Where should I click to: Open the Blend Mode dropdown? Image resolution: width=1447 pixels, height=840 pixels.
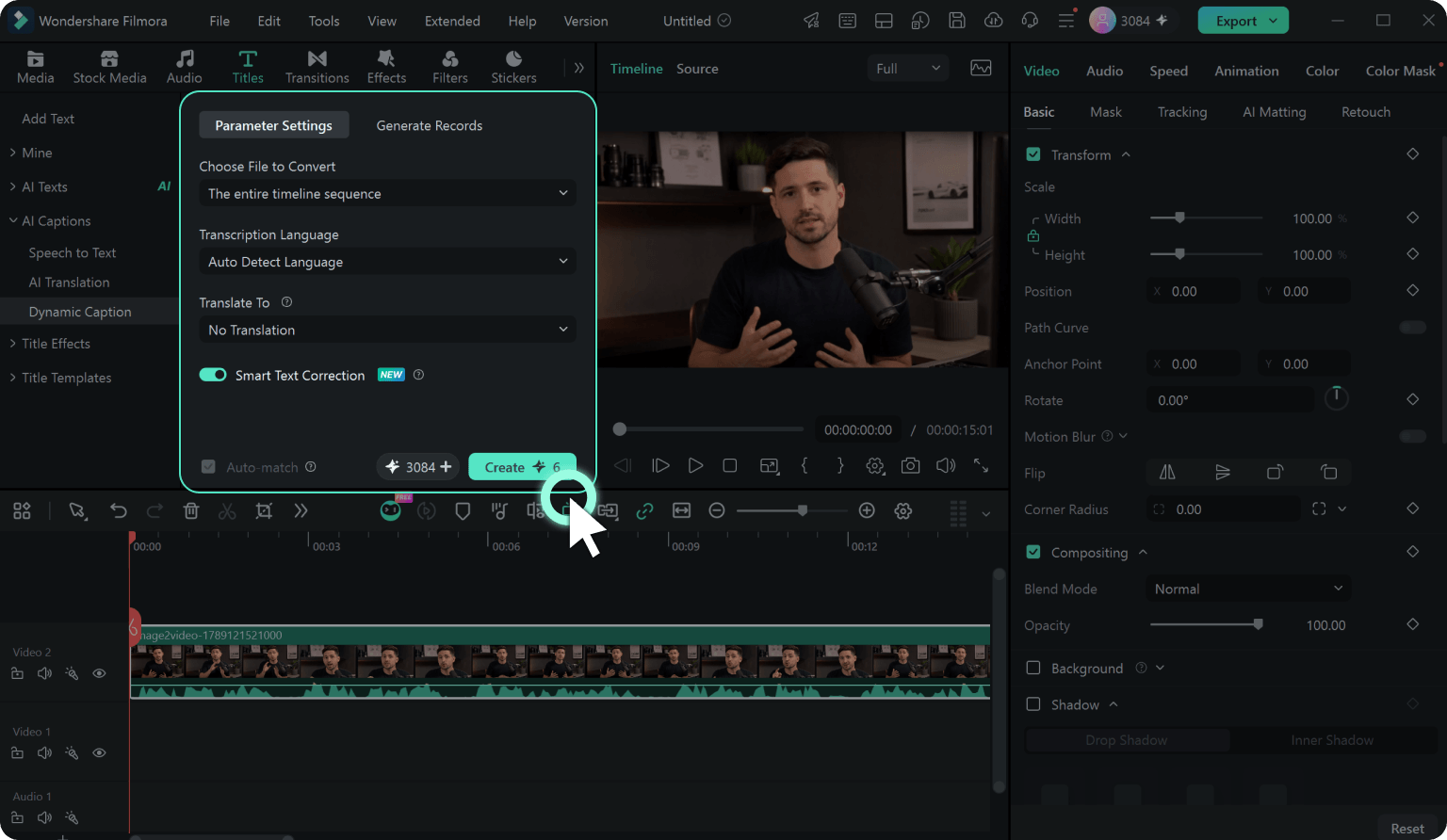[x=1249, y=589]
